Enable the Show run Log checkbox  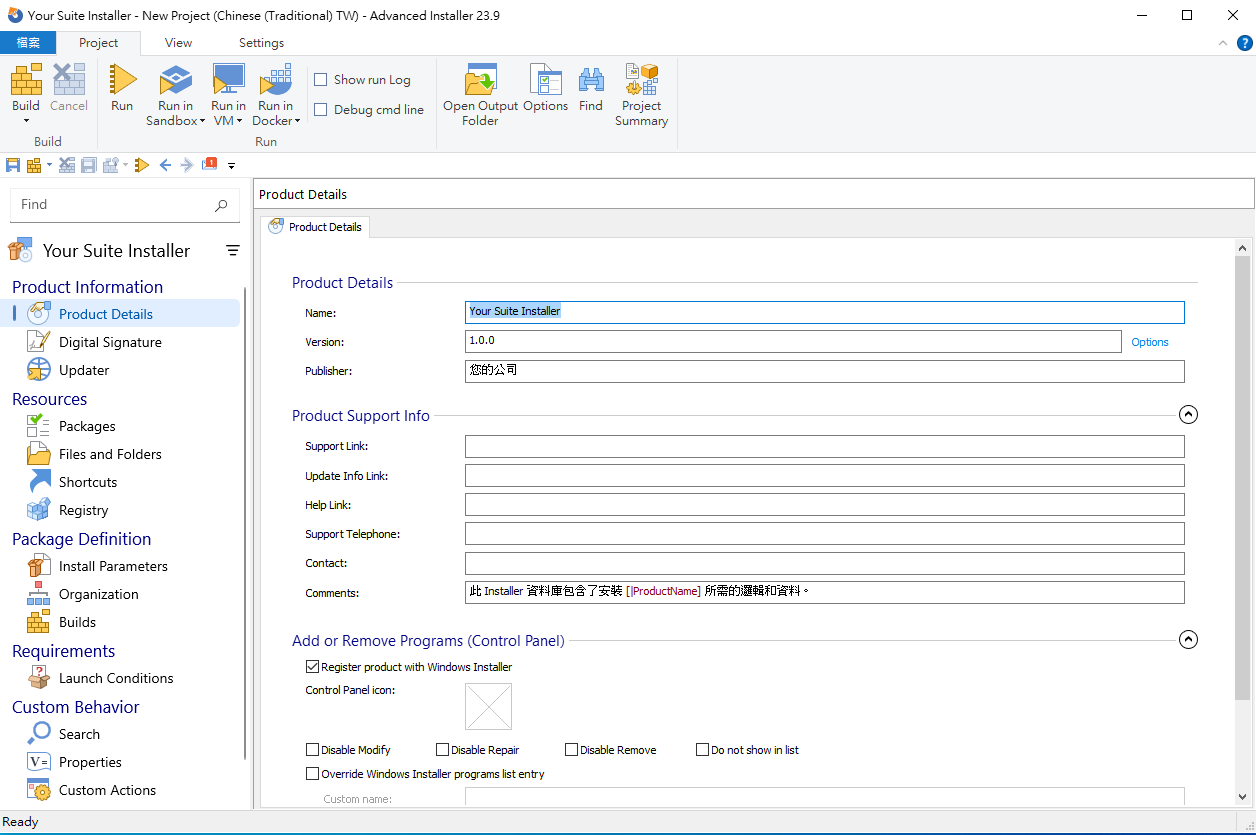pos(321,80)
